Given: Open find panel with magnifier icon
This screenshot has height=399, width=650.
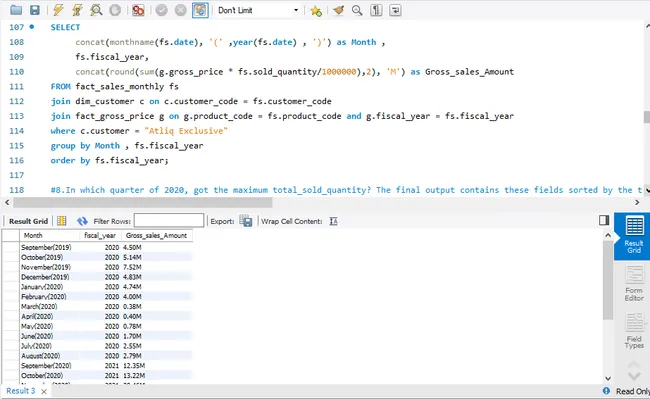Looking at the screenshot, I should click(x=357, y=10).
